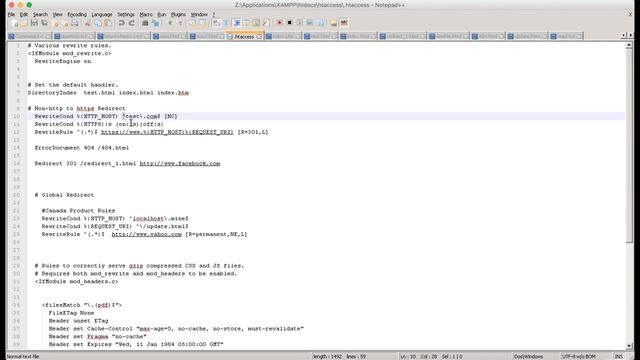Click the Stop Recording black square icon

(289, 23)
